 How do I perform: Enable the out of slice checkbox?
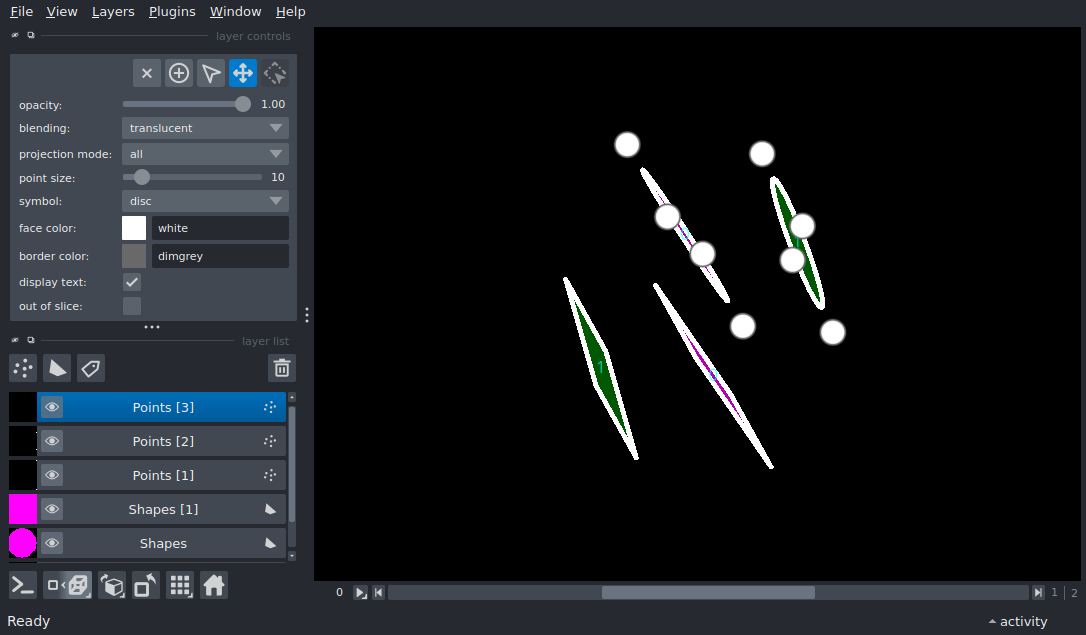(x=132, y=306)
